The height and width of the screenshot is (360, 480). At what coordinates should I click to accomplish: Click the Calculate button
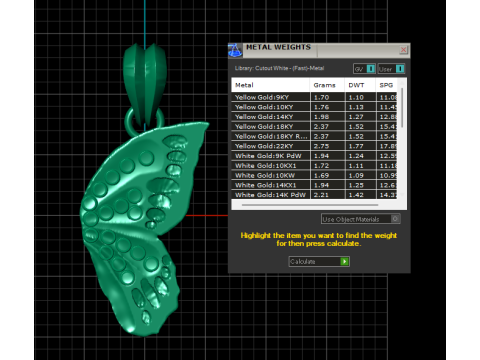point(319,261)
